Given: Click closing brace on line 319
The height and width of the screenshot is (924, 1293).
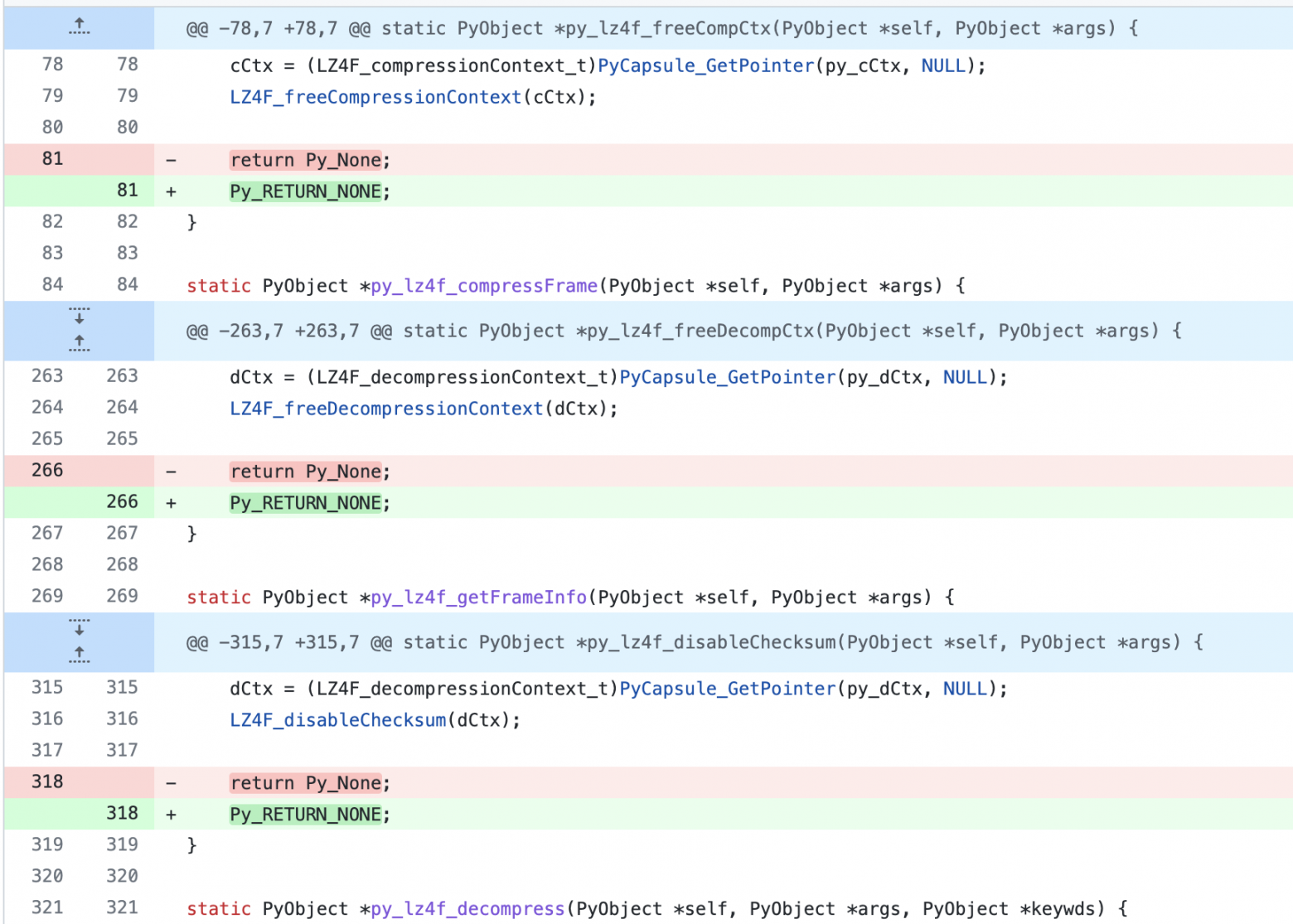Looking at the screenshot, I should click(191, 845).
